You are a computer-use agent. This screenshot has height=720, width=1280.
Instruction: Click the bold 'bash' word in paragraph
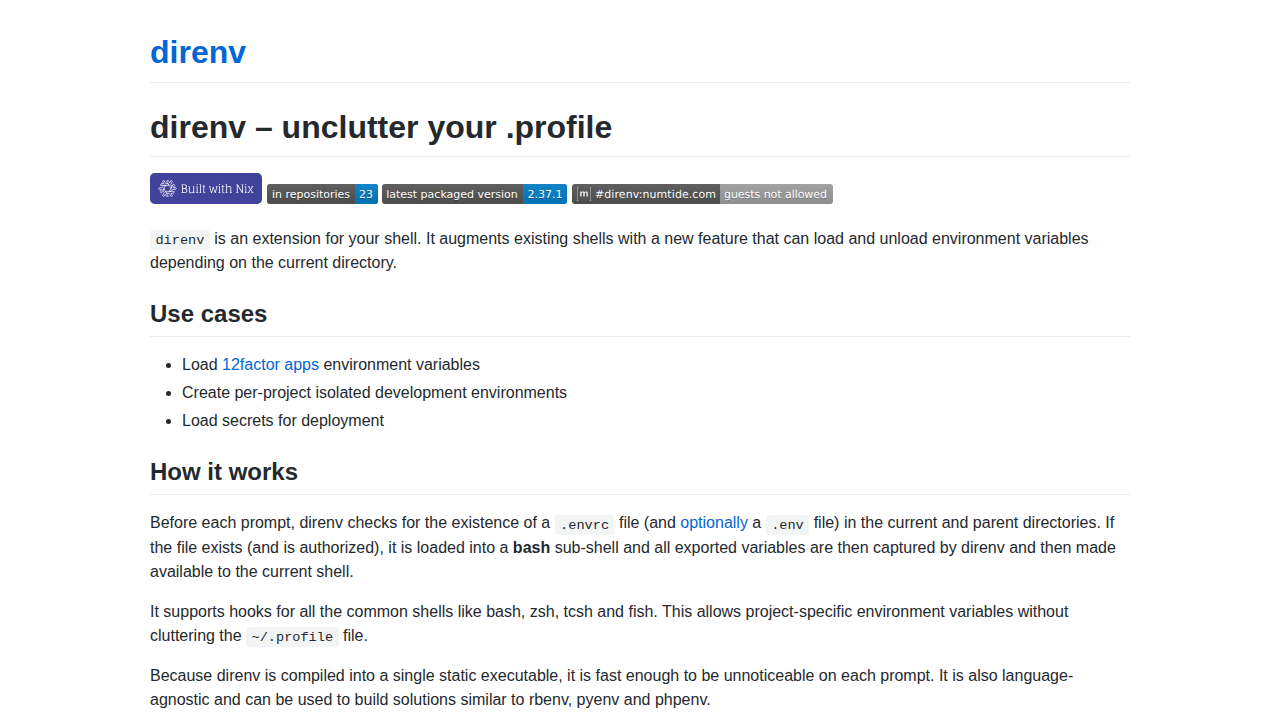click(532, 548)
